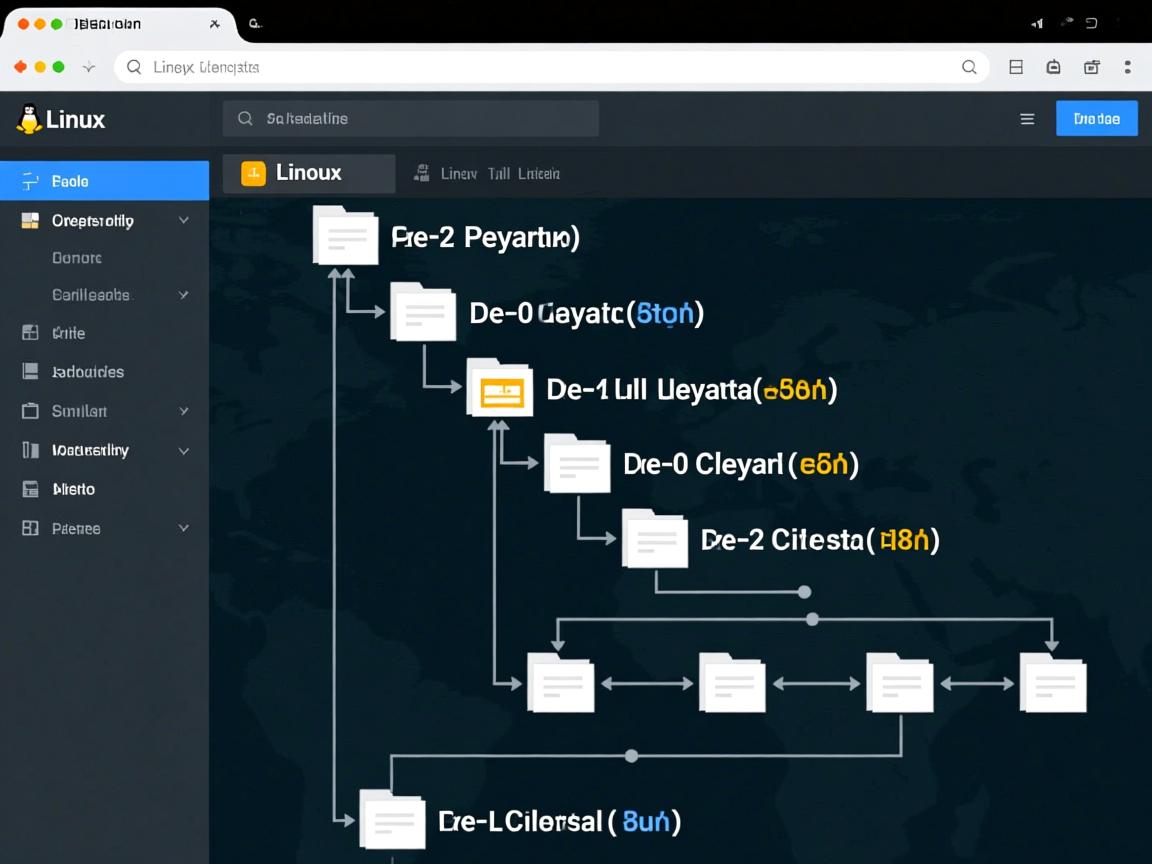Open the Donore sidebar link

pyautogui.click(x=77, y=258)
